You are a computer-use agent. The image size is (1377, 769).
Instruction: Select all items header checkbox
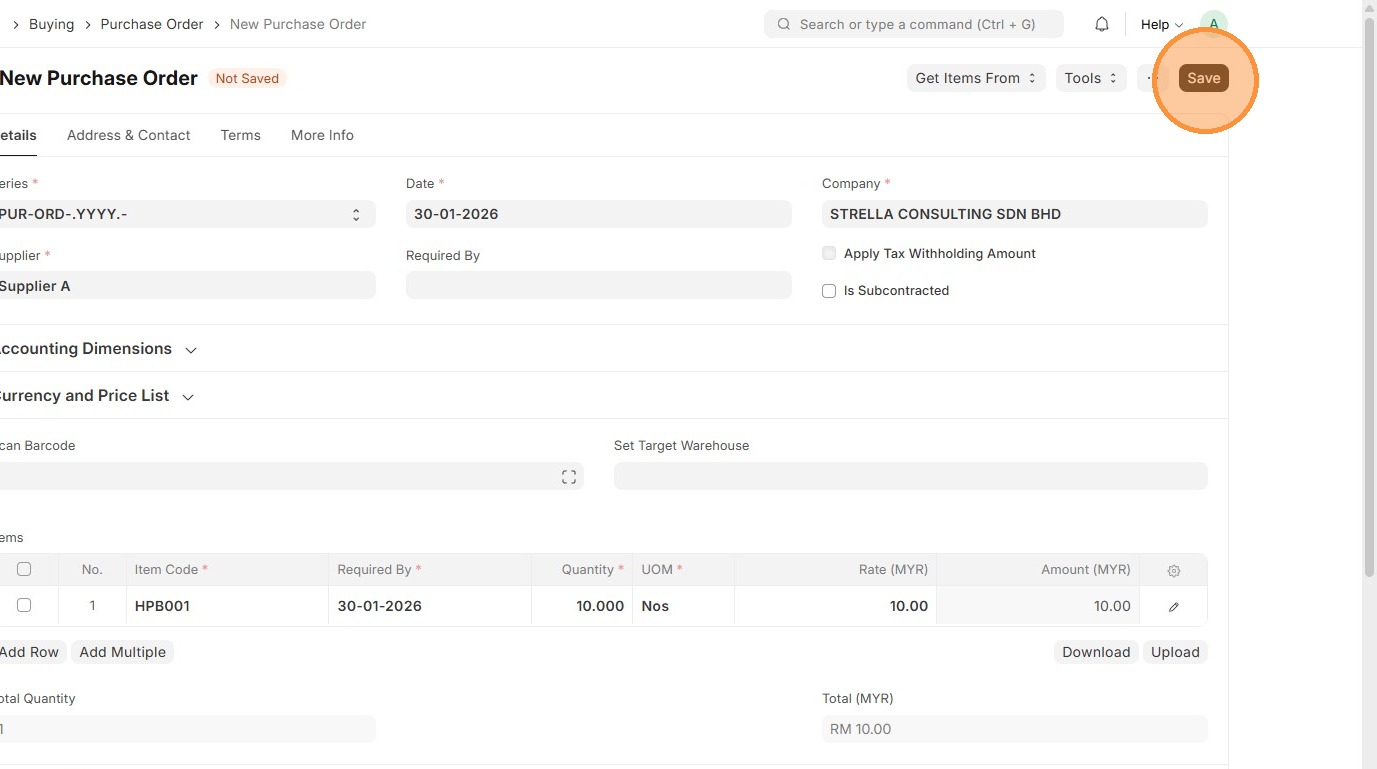(x=24, y=569)
